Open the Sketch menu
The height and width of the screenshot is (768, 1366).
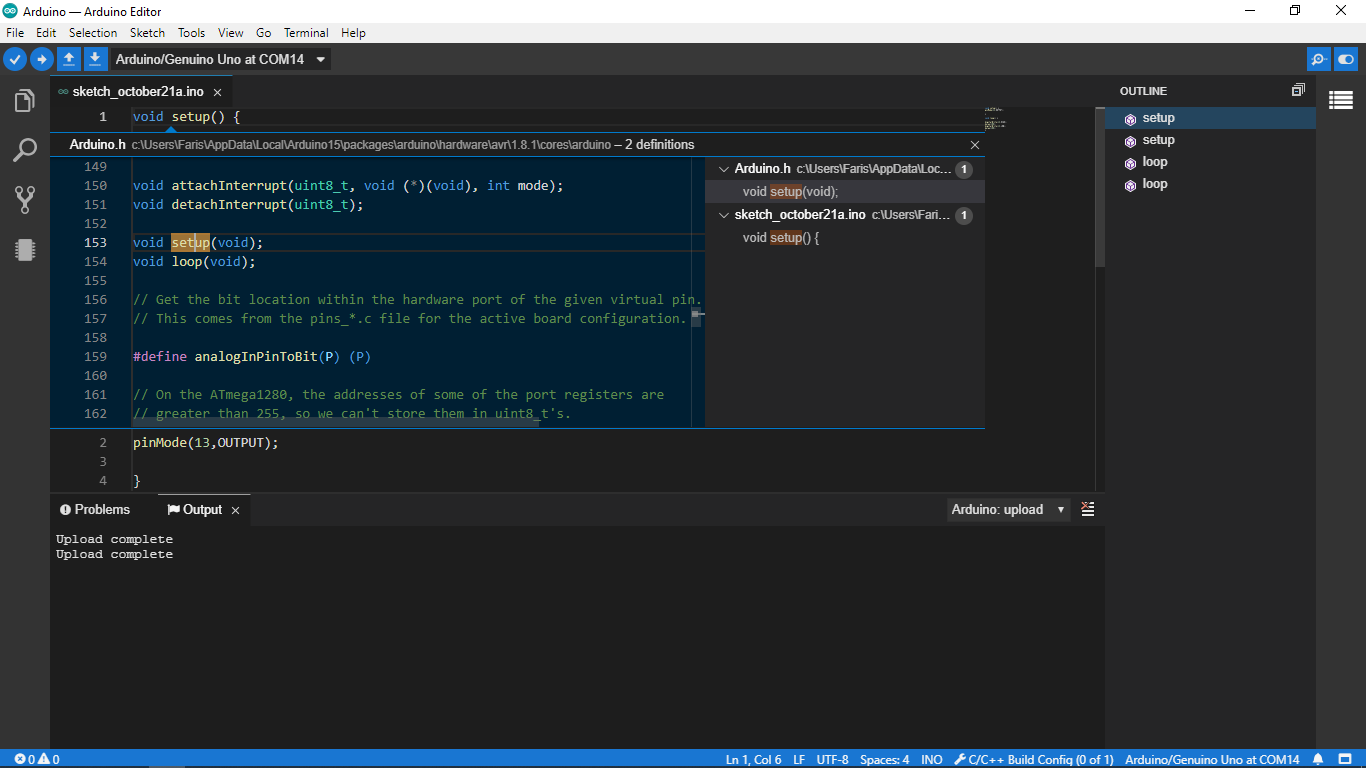click(x=148, y=33)
